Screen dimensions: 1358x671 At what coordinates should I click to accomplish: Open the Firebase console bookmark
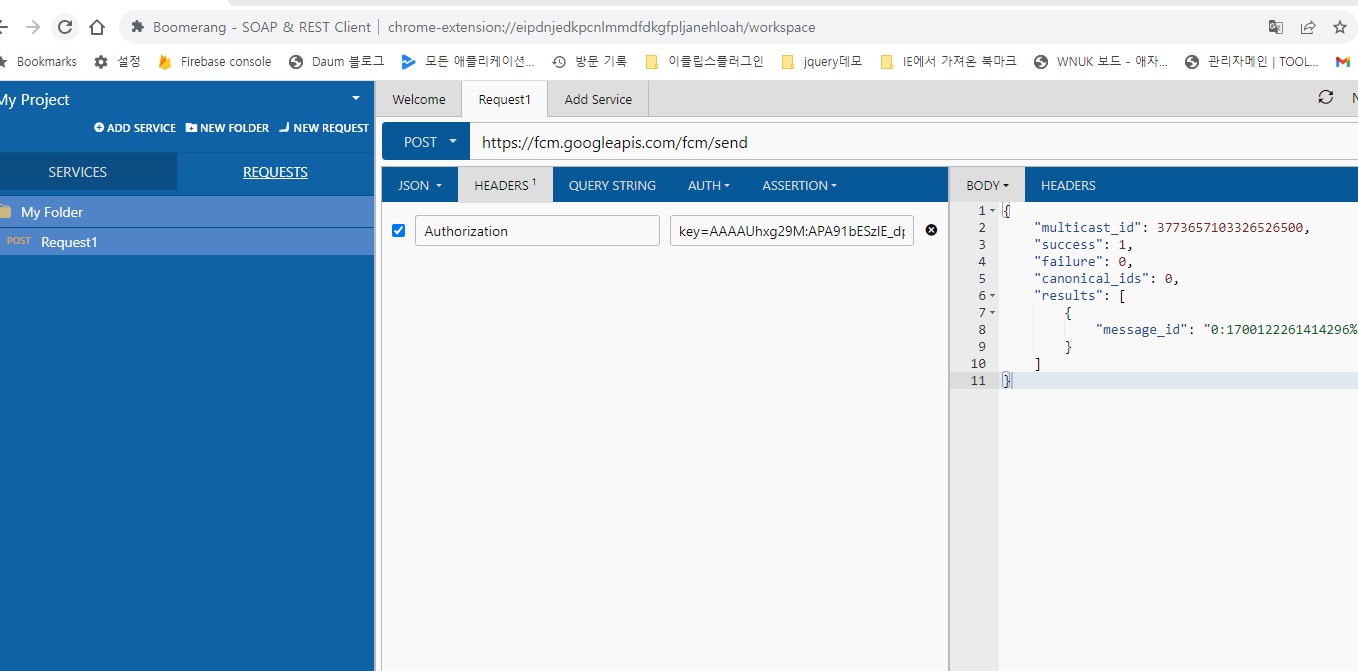coord(215,61)
